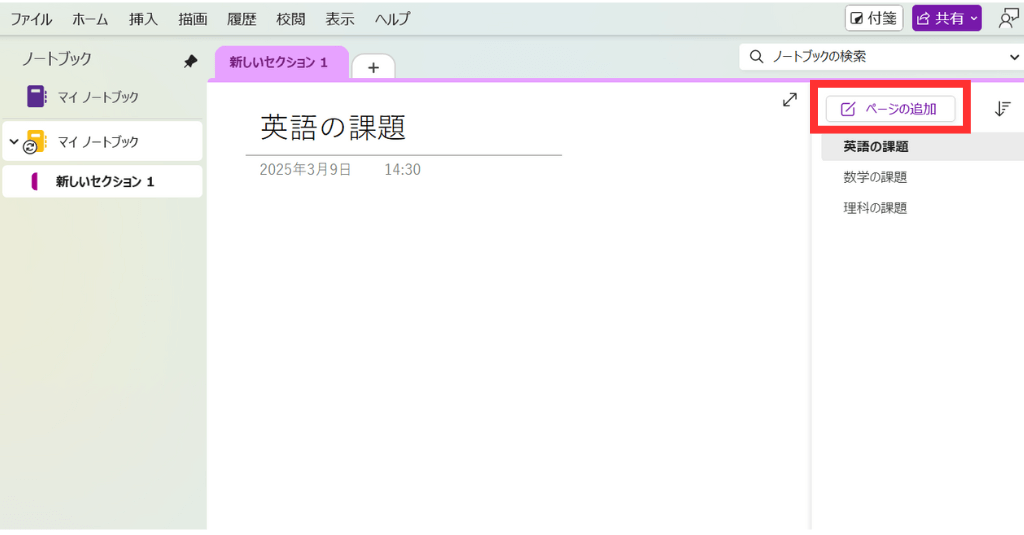This screenshot has height=535, width=1024.
Task: Click the expand page diagonal arrow icon
Action: (x=790, y=100)
